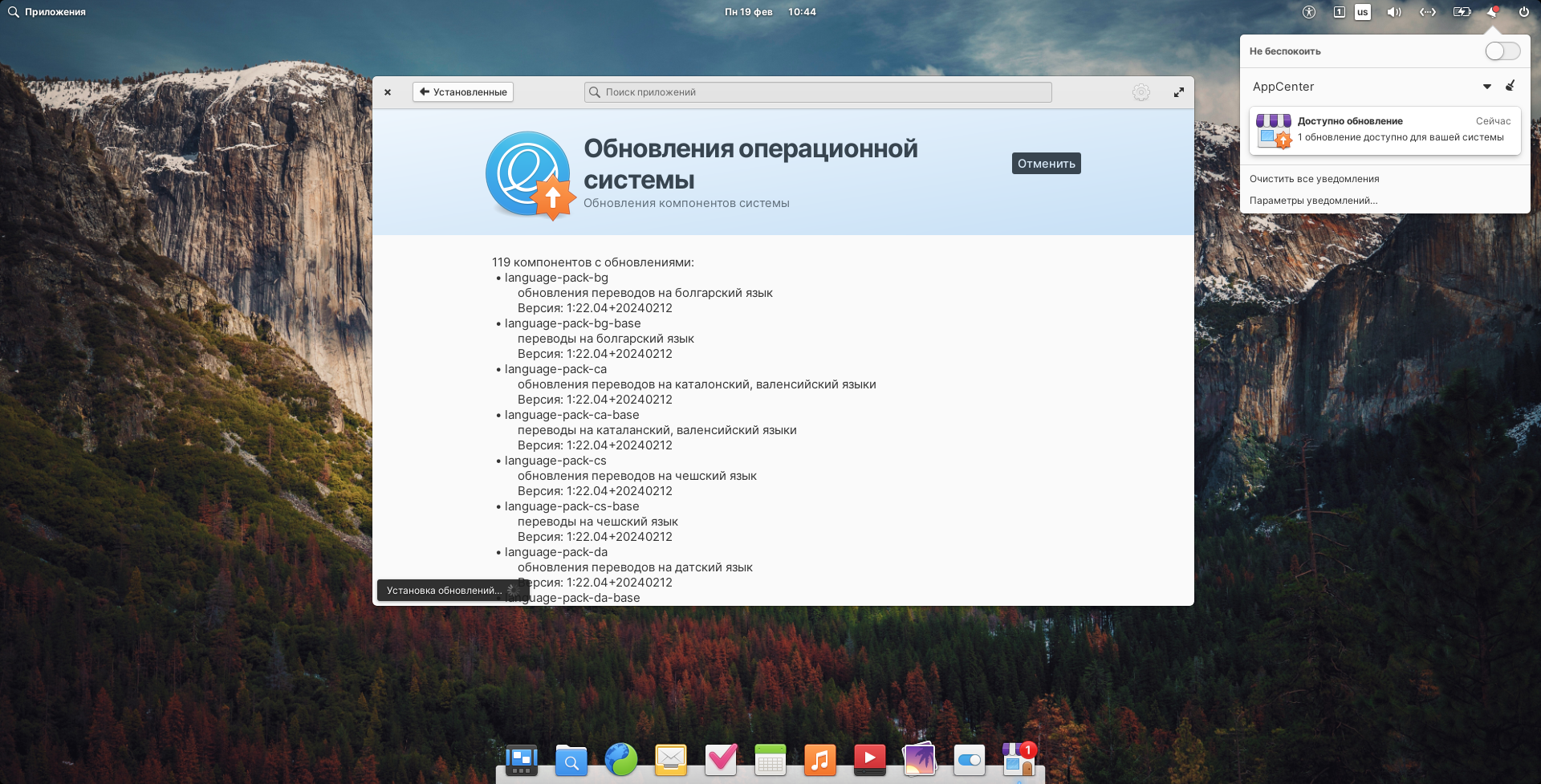
Task: Launch the Music app from dock
Action: pyautogui.click(x=820, y=759)
